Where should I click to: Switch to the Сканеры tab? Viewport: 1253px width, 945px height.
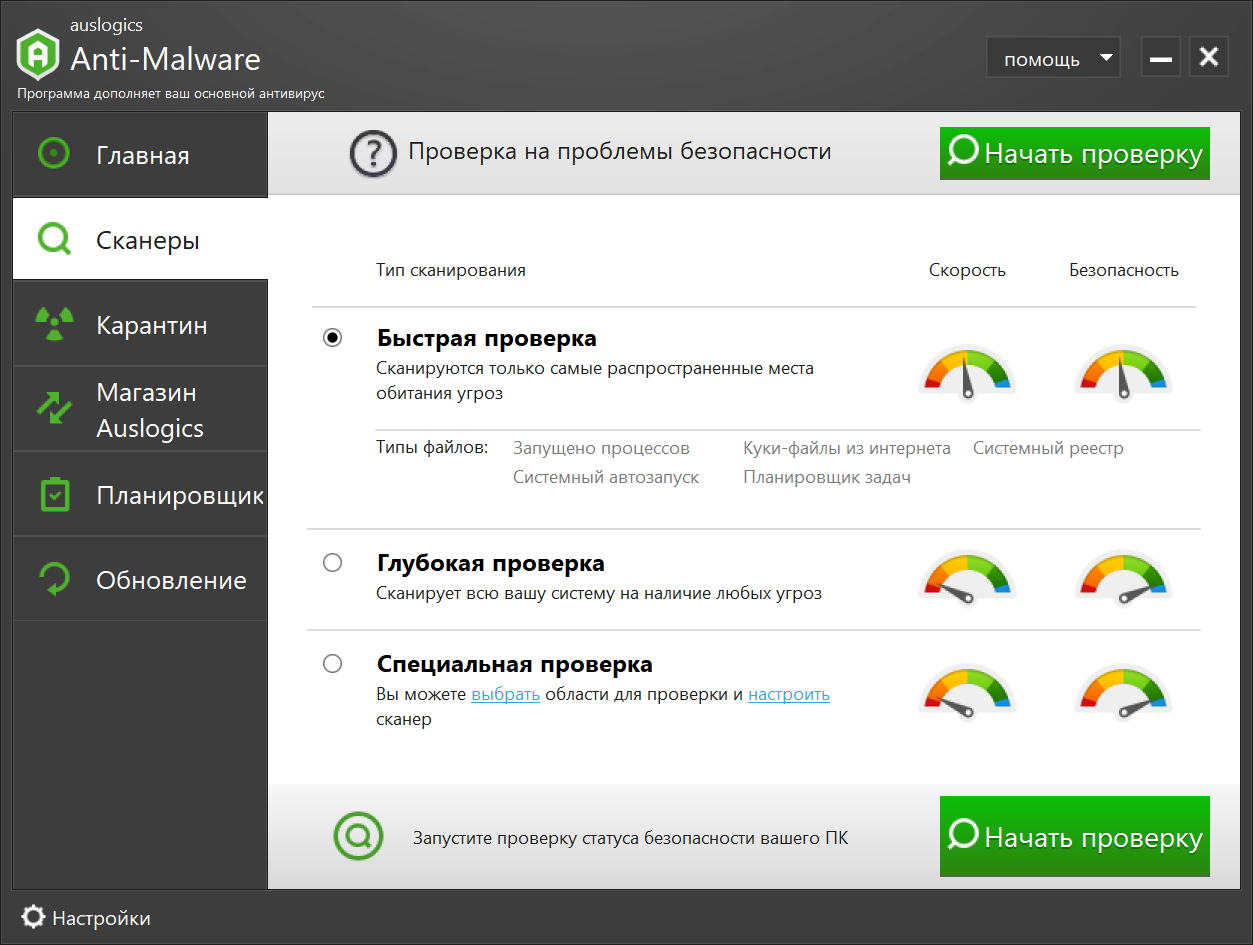140,239
